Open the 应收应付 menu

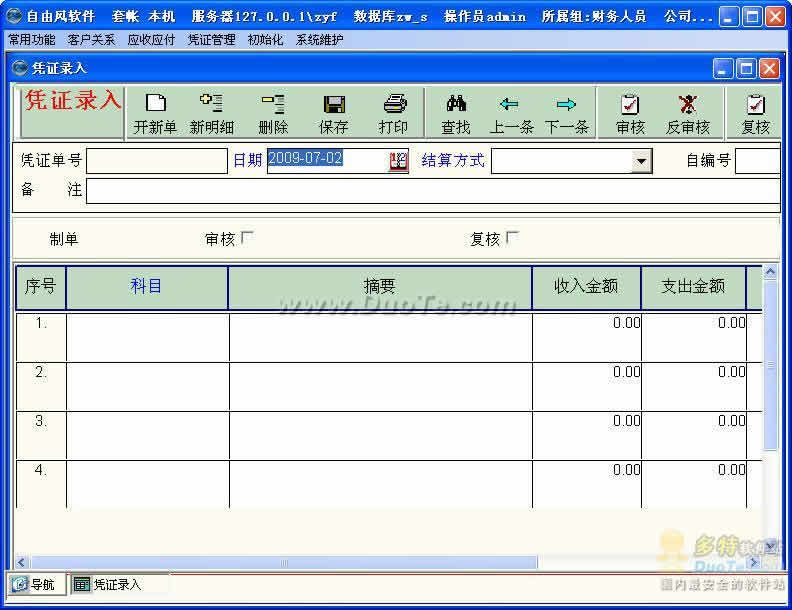pyautogui.click(x=151, y=39)
